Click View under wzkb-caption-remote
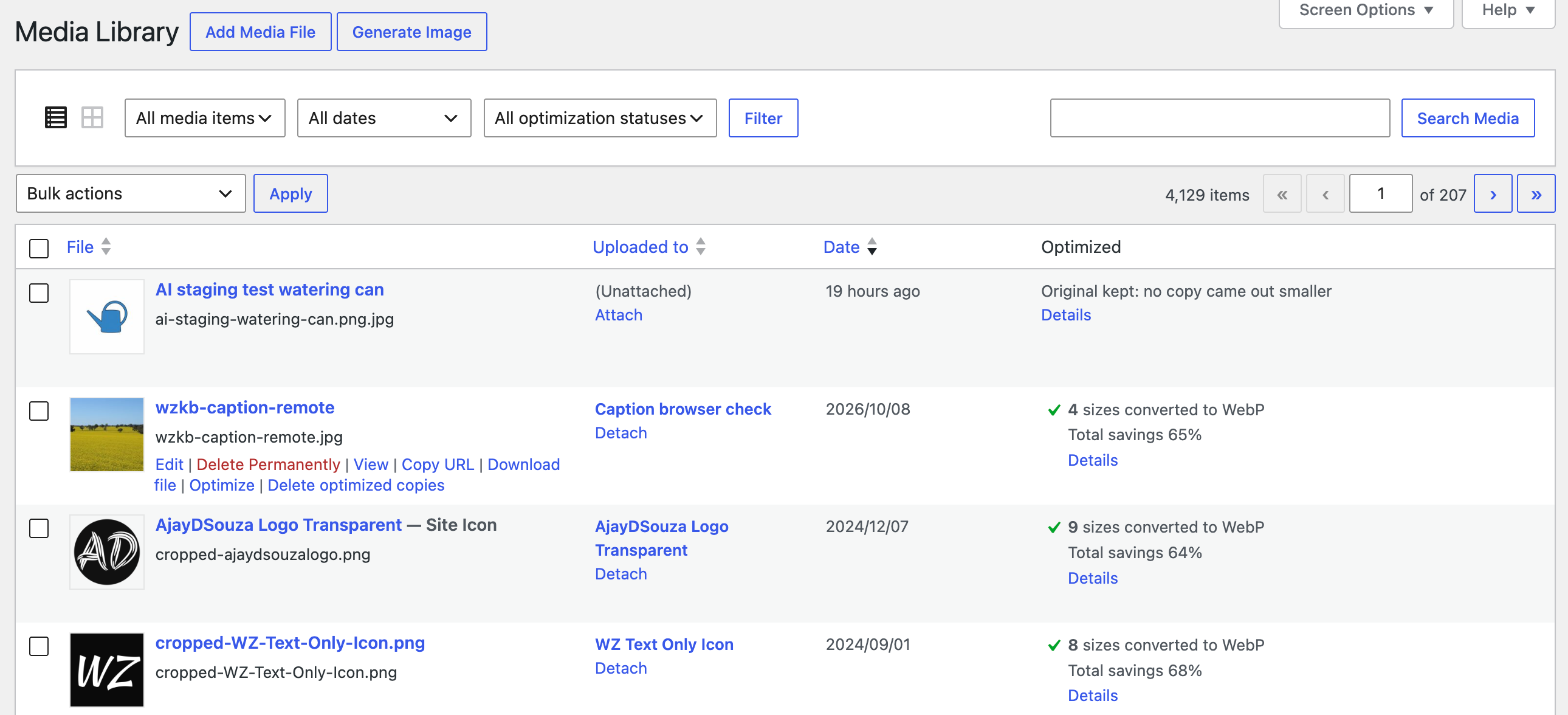The height and width of the screenshot is (715, 1568). [371, 464]
